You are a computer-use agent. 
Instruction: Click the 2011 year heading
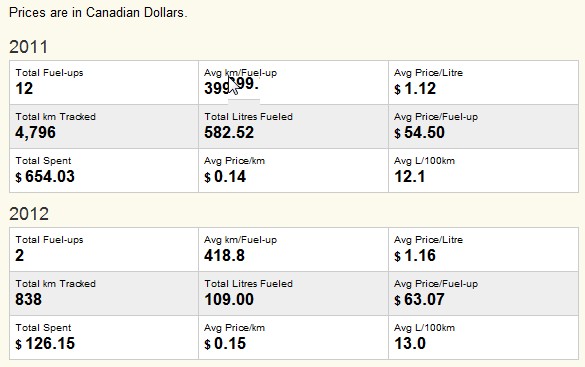29,47
